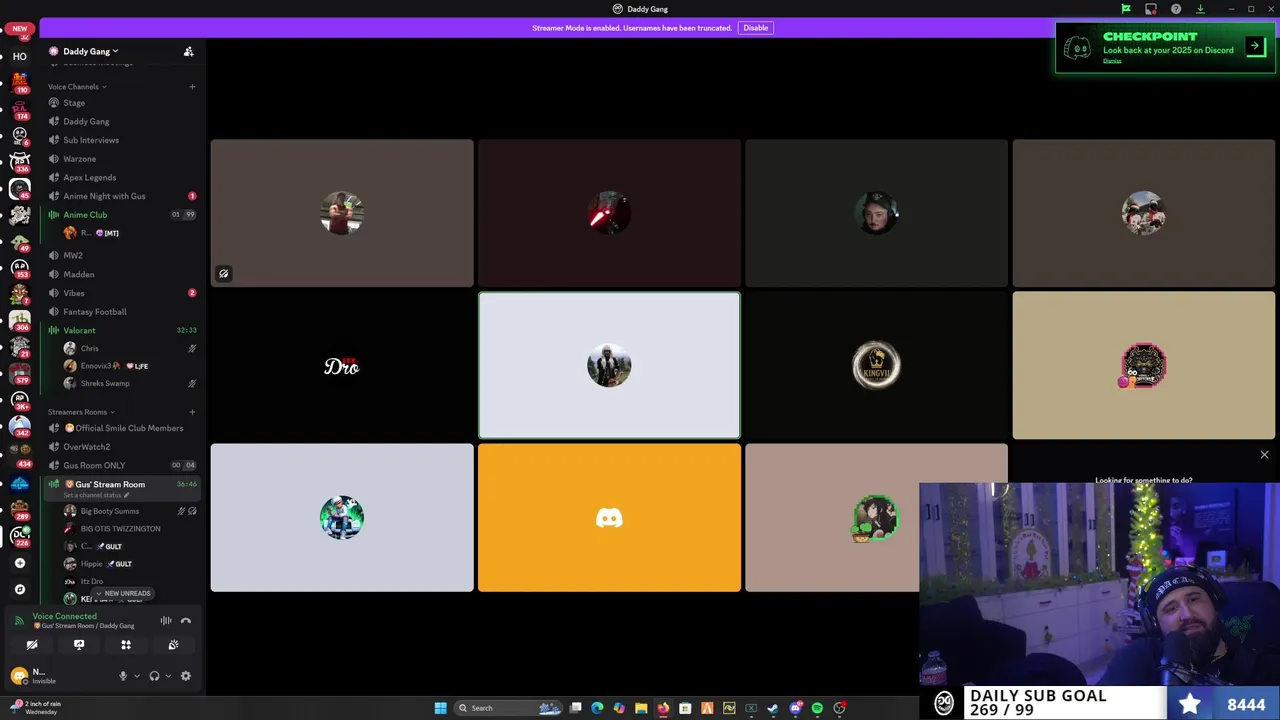Join the Warzone voice channel

[x=122, y=159]
